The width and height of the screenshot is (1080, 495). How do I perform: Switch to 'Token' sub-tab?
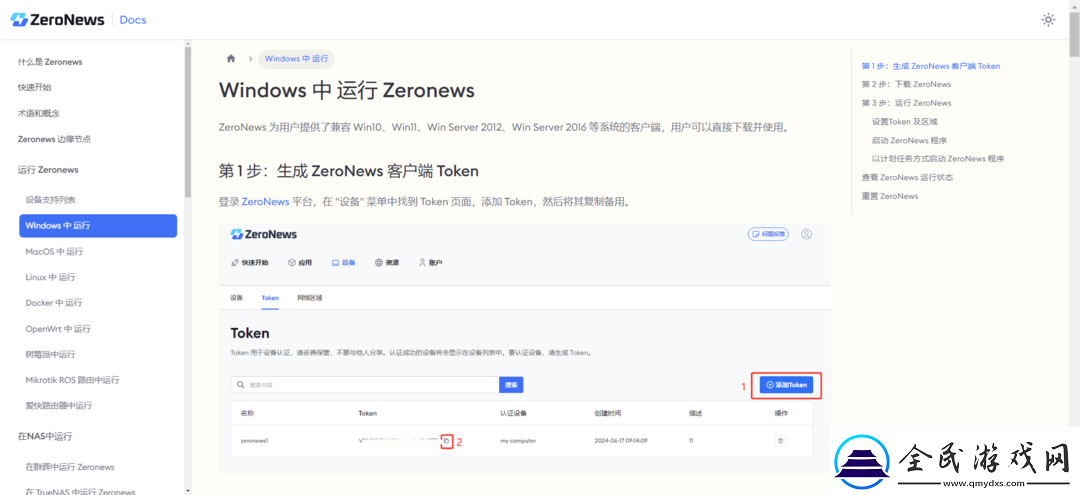[x=270, y=298]
